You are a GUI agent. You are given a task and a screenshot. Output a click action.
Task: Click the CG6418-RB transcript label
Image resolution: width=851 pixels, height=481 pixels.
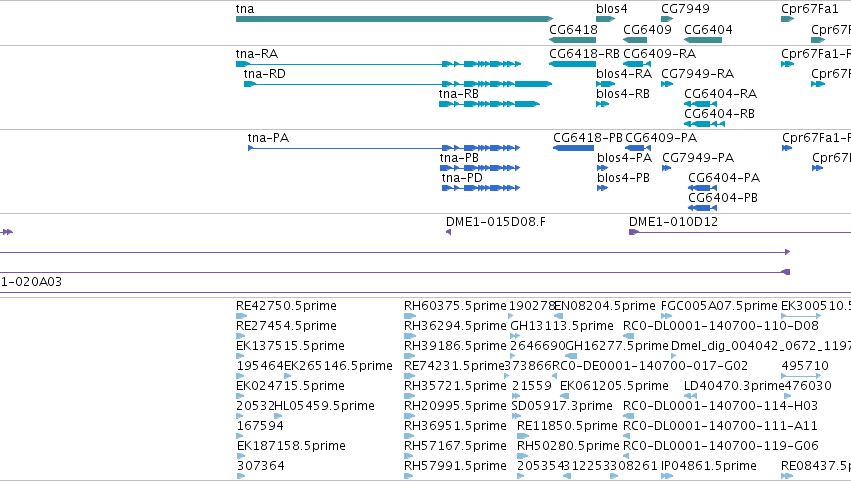(x=584, y=54)
